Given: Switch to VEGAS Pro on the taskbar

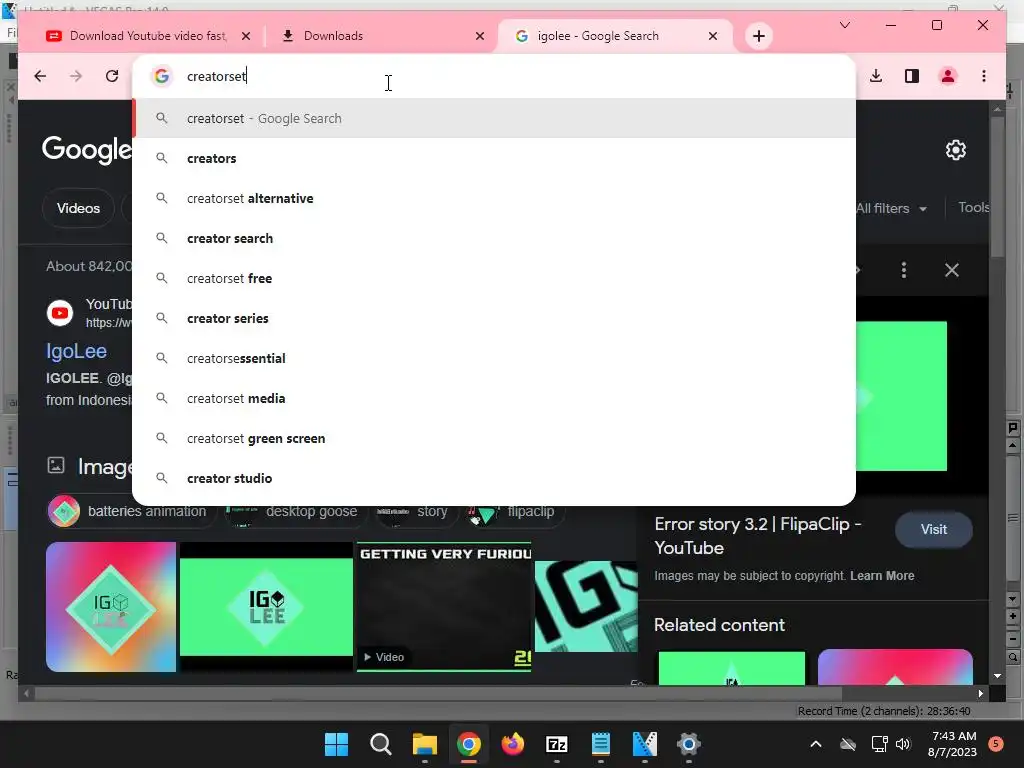Looking at the screenshot, I should [645, 744].
